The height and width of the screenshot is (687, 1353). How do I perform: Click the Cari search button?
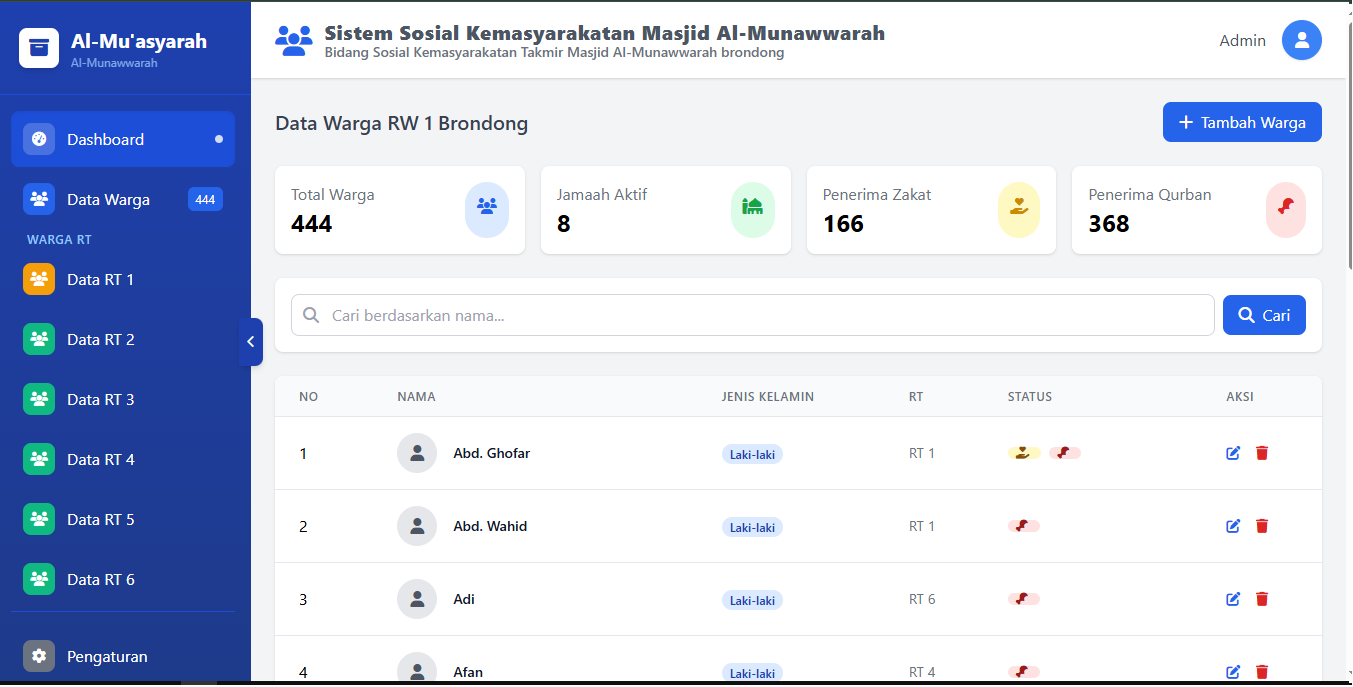(x=1263, y=315)
